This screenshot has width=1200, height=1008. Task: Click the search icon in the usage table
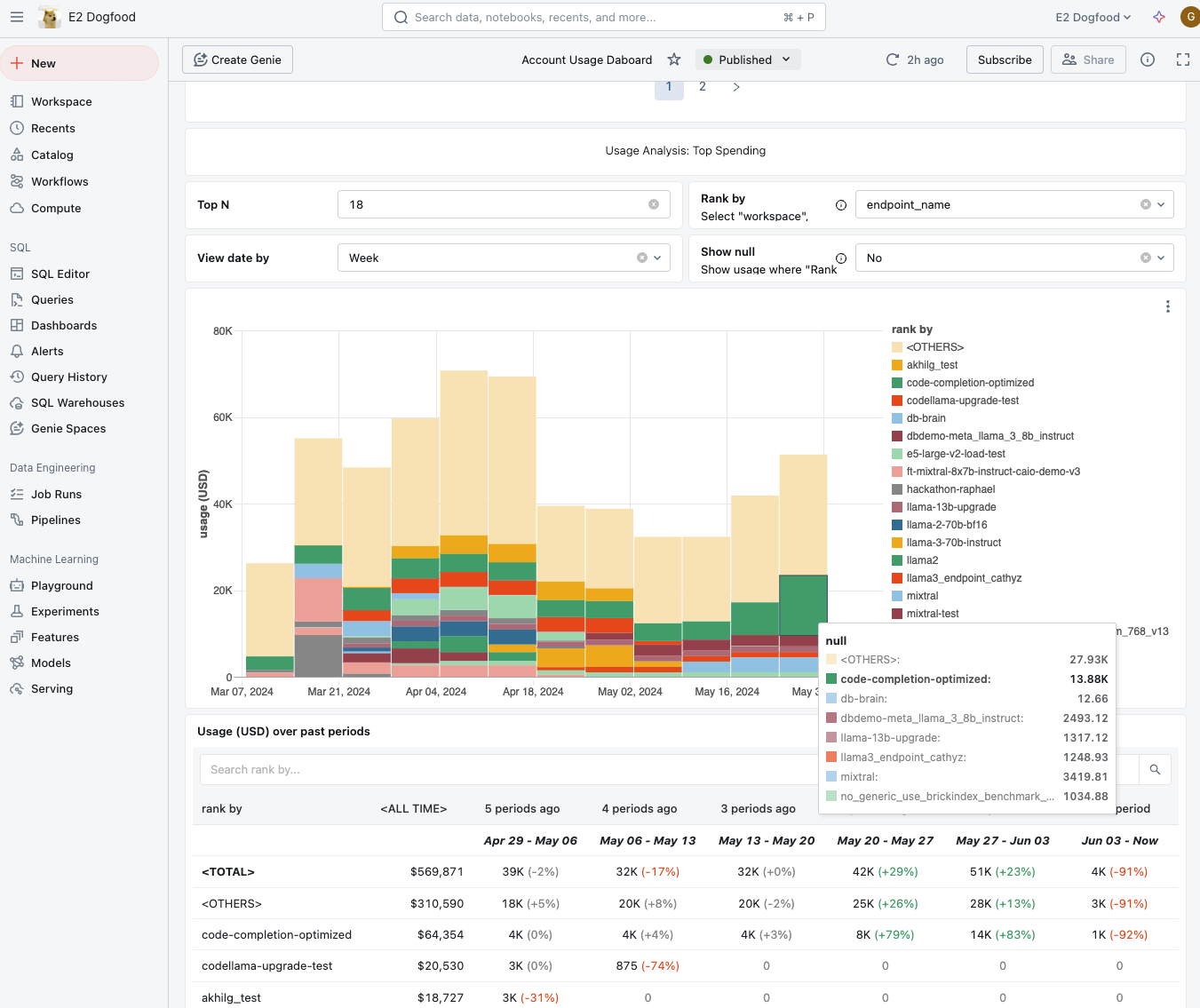click(1155, 770)
